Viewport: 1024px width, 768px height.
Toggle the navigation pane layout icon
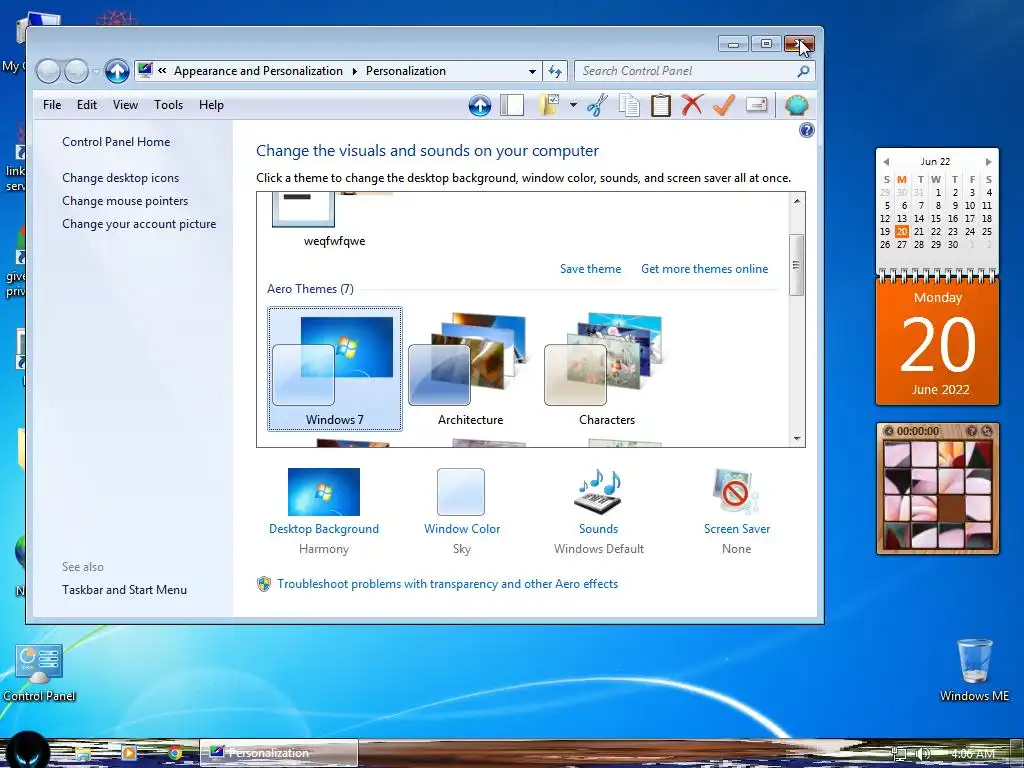[512, 105]
